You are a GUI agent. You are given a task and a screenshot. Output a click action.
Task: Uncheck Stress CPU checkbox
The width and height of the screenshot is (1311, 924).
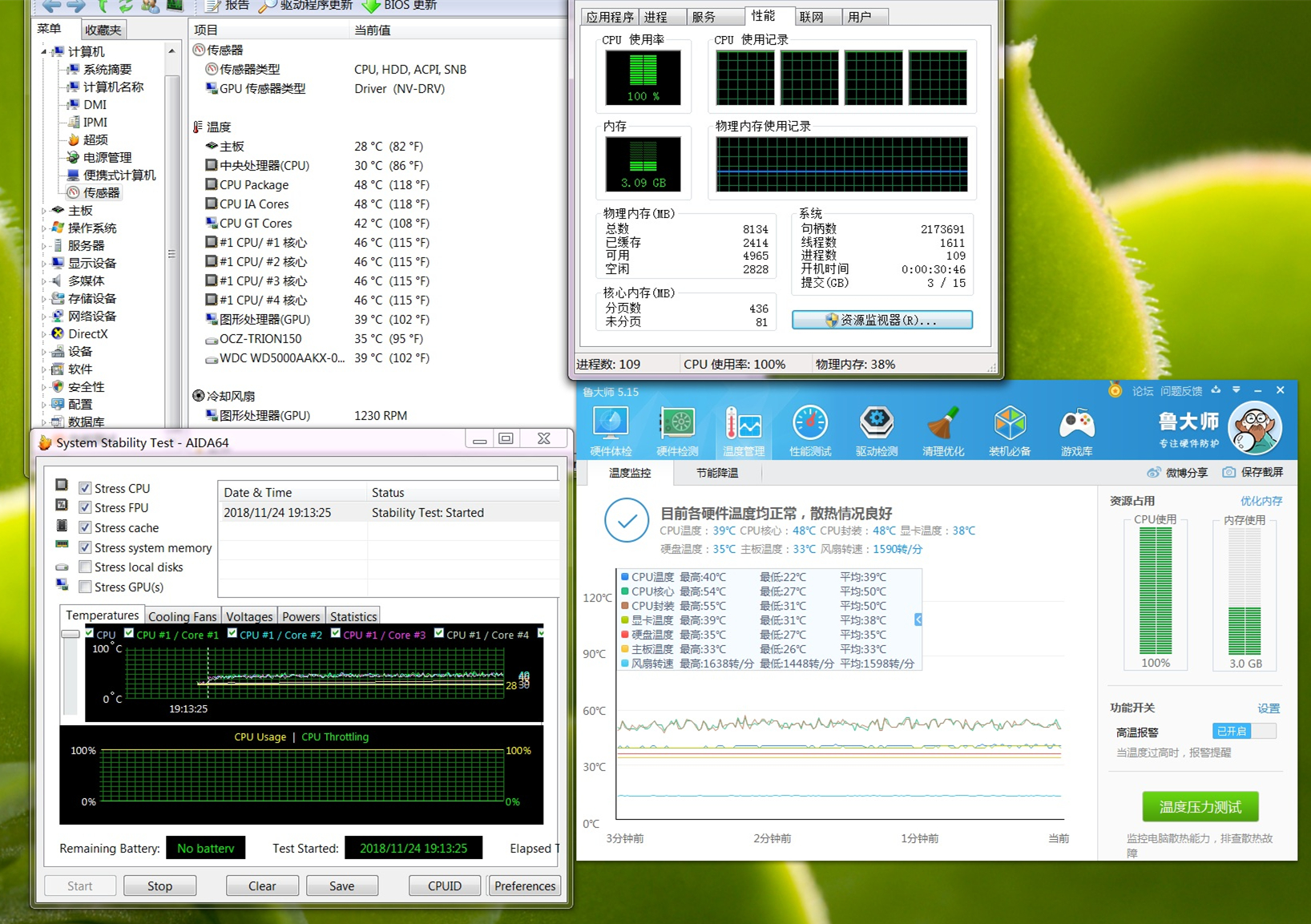tap(85, 488)
